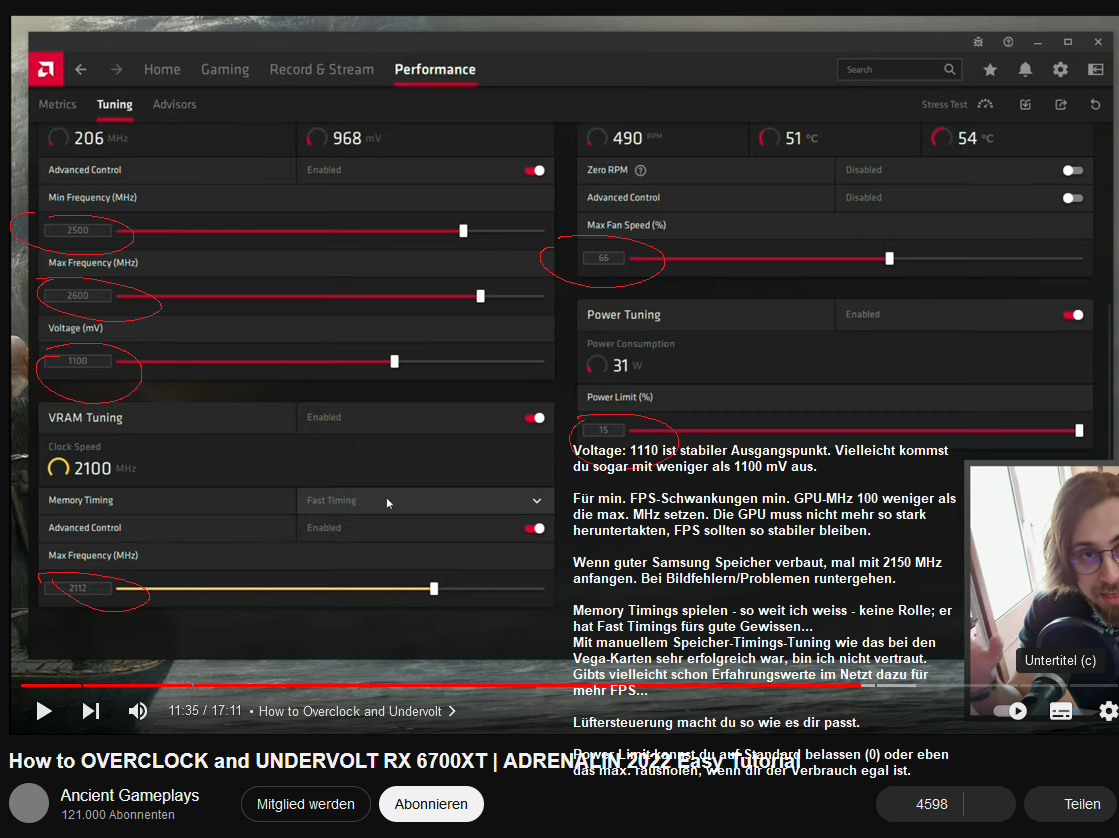Select the Tuning subtab

[115, 104]
